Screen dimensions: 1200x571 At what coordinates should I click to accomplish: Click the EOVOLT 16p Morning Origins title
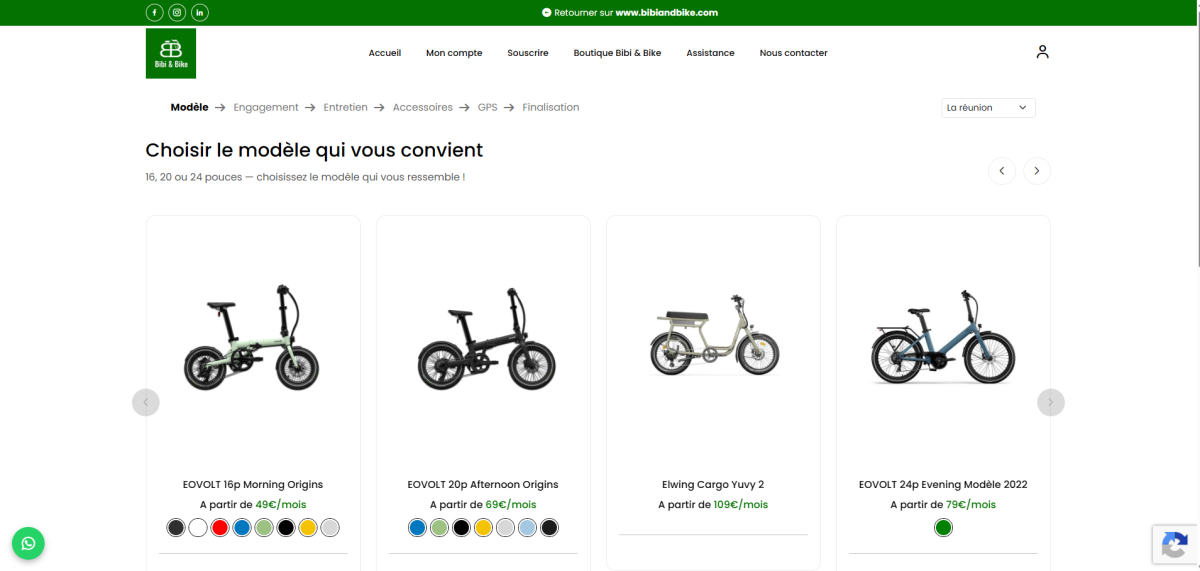coord(253,484)
